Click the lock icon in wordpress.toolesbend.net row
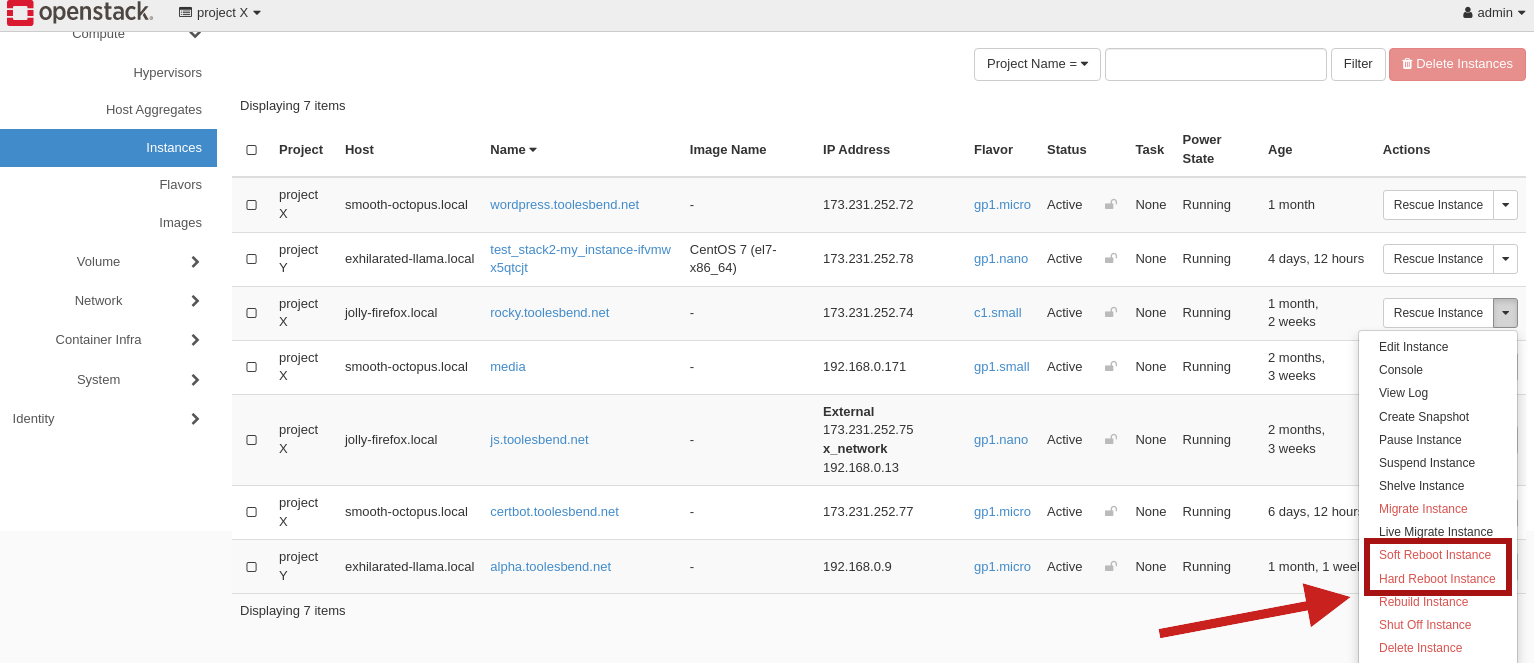Screen dimensions: 1534x663 point(1110,205)
